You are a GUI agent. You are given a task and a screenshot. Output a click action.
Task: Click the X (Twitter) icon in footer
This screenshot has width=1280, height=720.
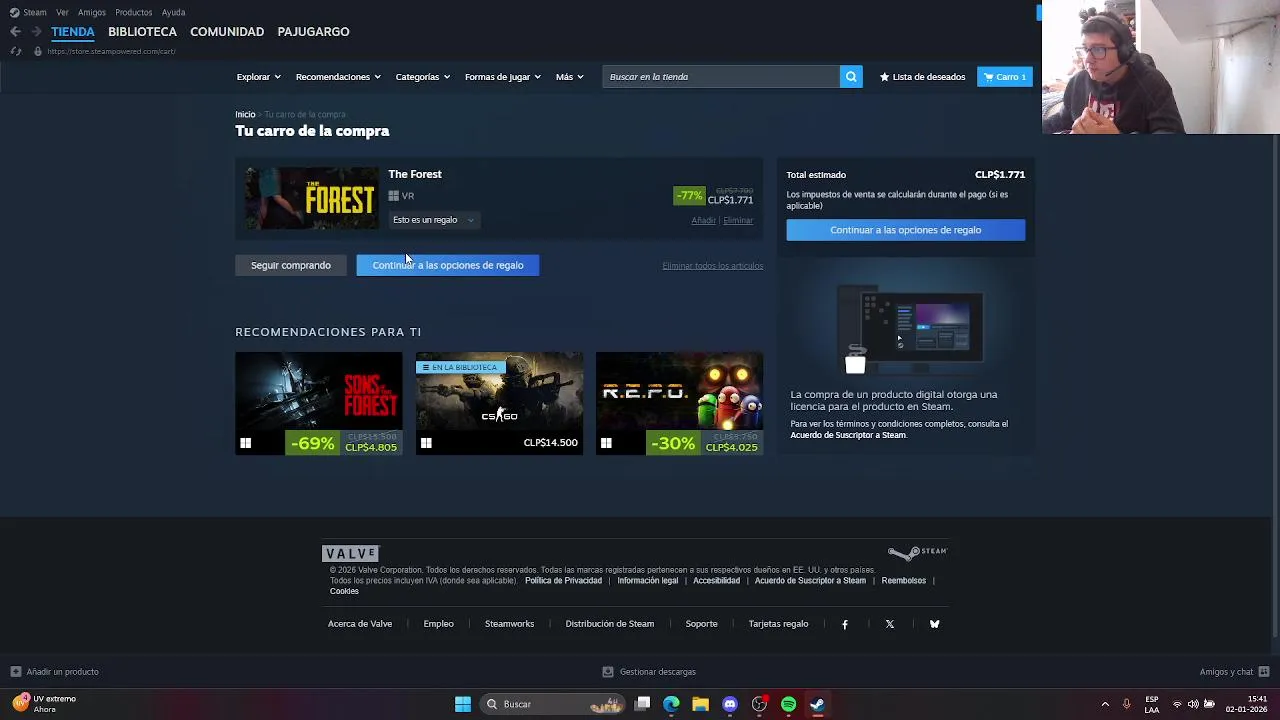pos(889,624)
